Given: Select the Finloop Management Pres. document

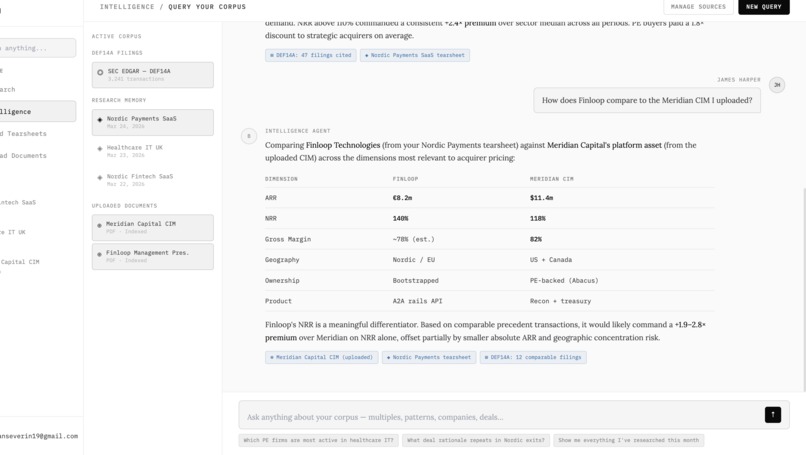Looking at the screenshot, I should pos(153,256).
